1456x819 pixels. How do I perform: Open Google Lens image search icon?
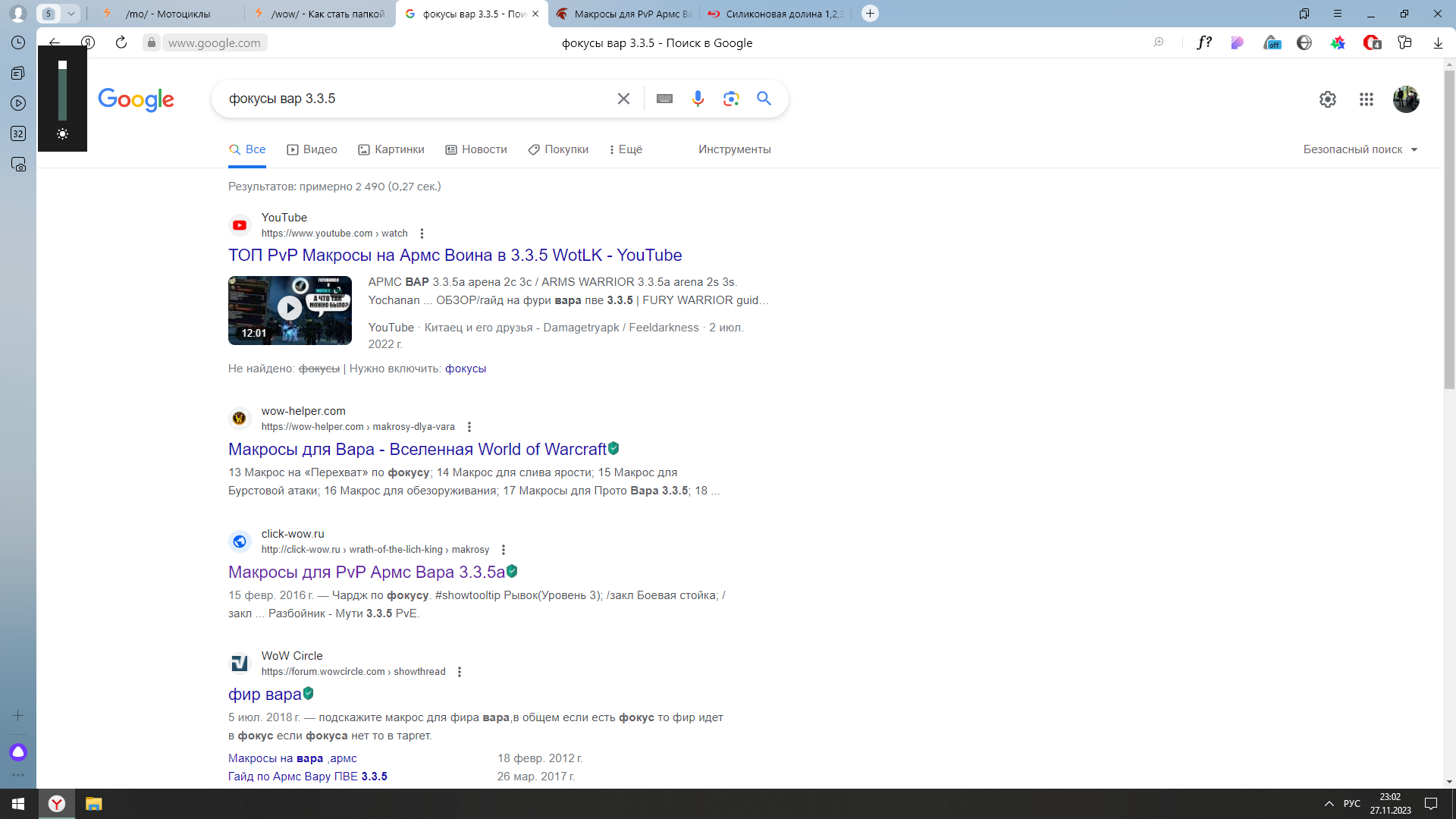[731, 99]
